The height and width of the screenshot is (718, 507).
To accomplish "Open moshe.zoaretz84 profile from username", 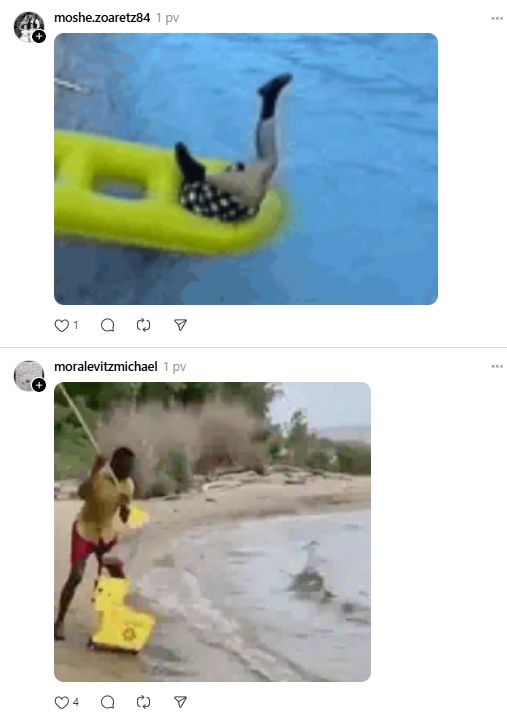I will [x=102, y=18].
